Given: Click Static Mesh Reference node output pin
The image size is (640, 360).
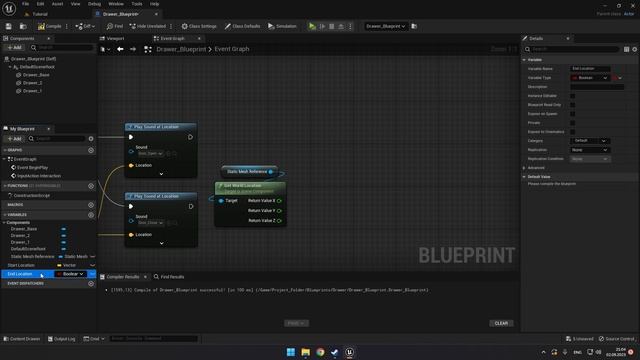Looking at the screenshot, I should 271,172.
